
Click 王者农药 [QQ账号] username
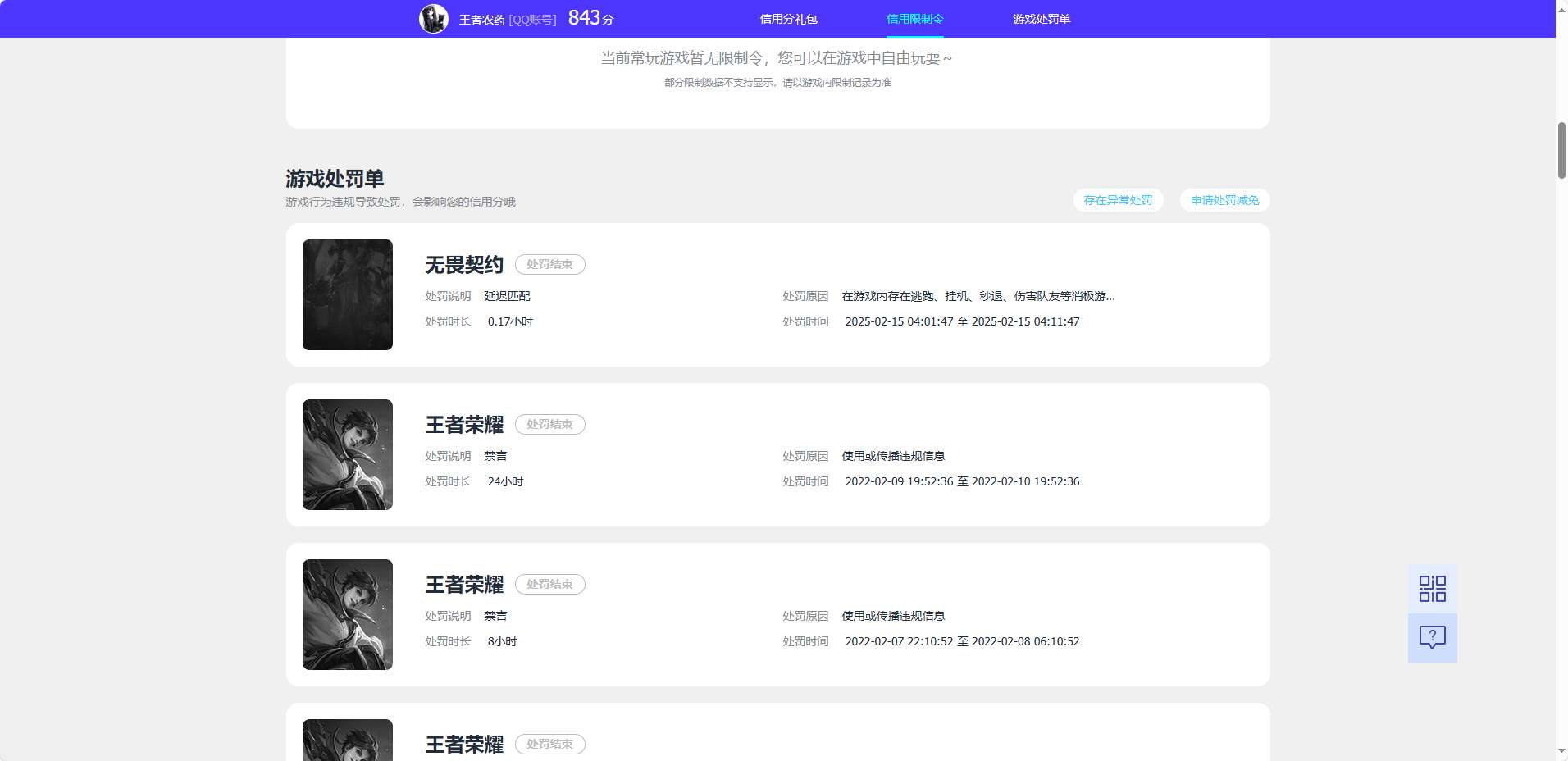507,20
